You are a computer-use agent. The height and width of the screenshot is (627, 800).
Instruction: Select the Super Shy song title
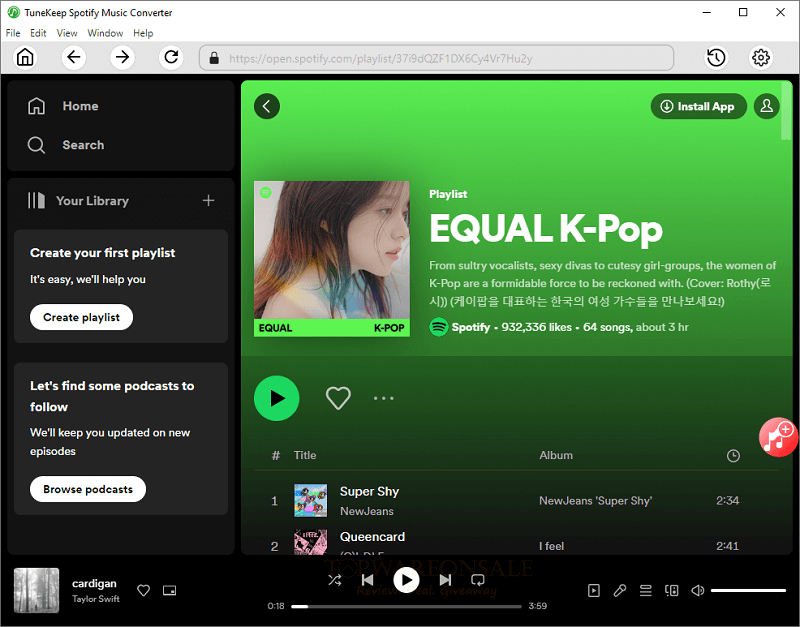tap(369, 491)
